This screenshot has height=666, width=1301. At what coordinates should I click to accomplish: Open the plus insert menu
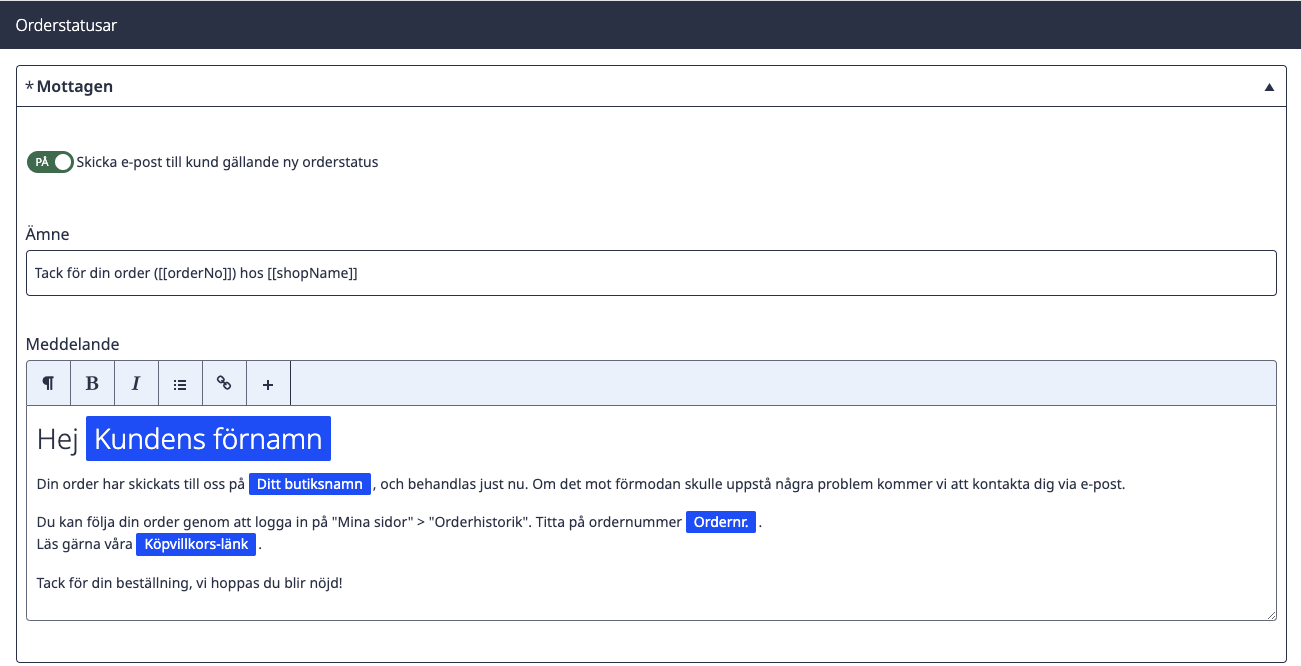coord(268,383)
